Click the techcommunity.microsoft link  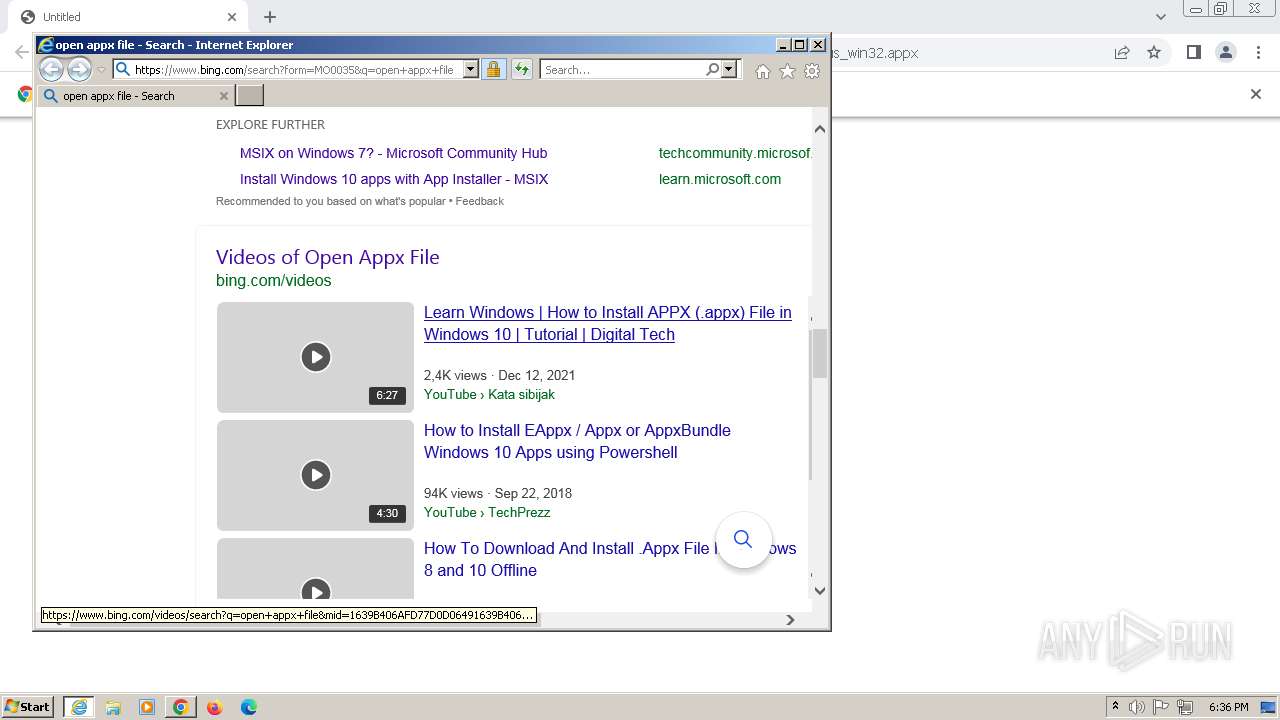pos(734,153)
